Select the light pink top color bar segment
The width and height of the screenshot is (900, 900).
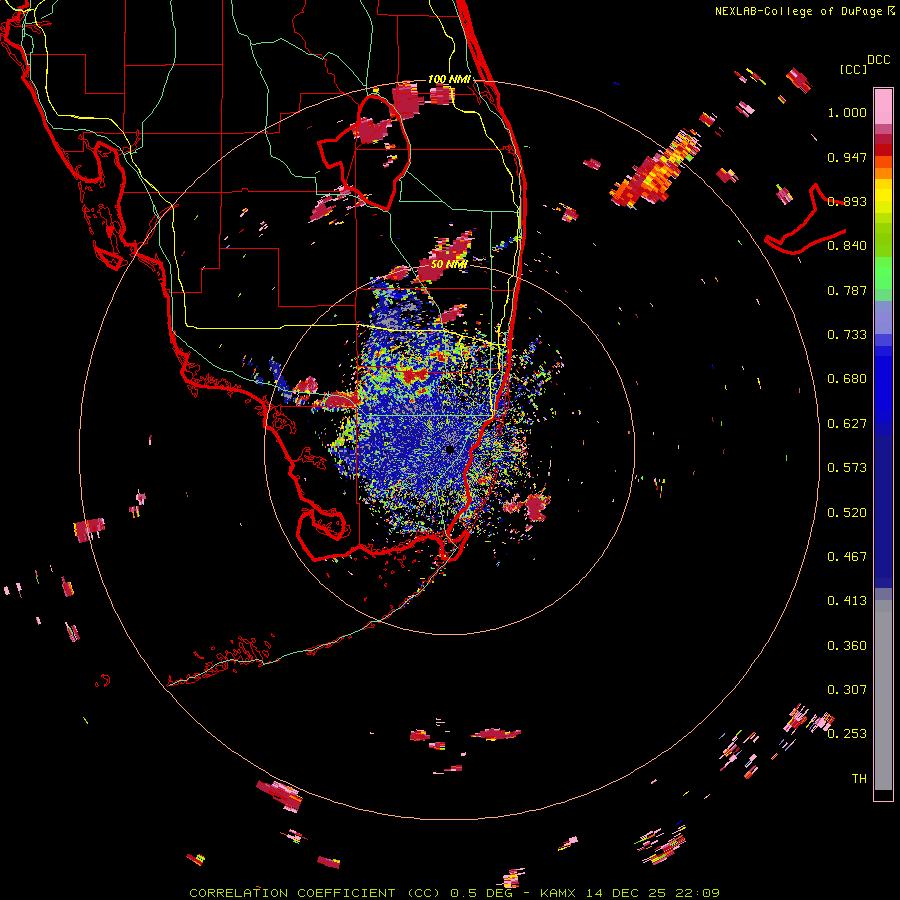tap(883, 107)
